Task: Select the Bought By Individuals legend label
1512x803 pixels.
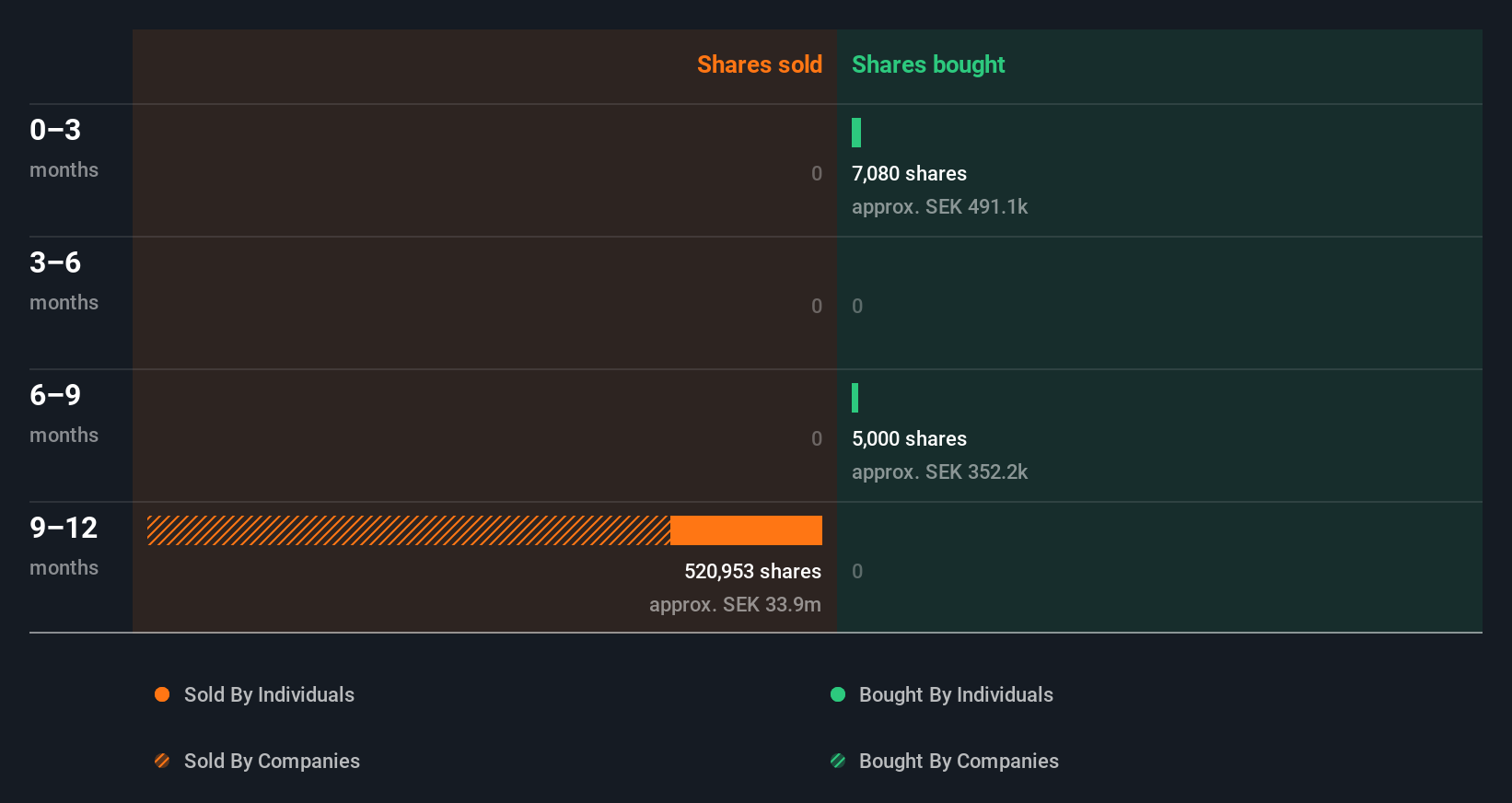Action: pos(956,694)
